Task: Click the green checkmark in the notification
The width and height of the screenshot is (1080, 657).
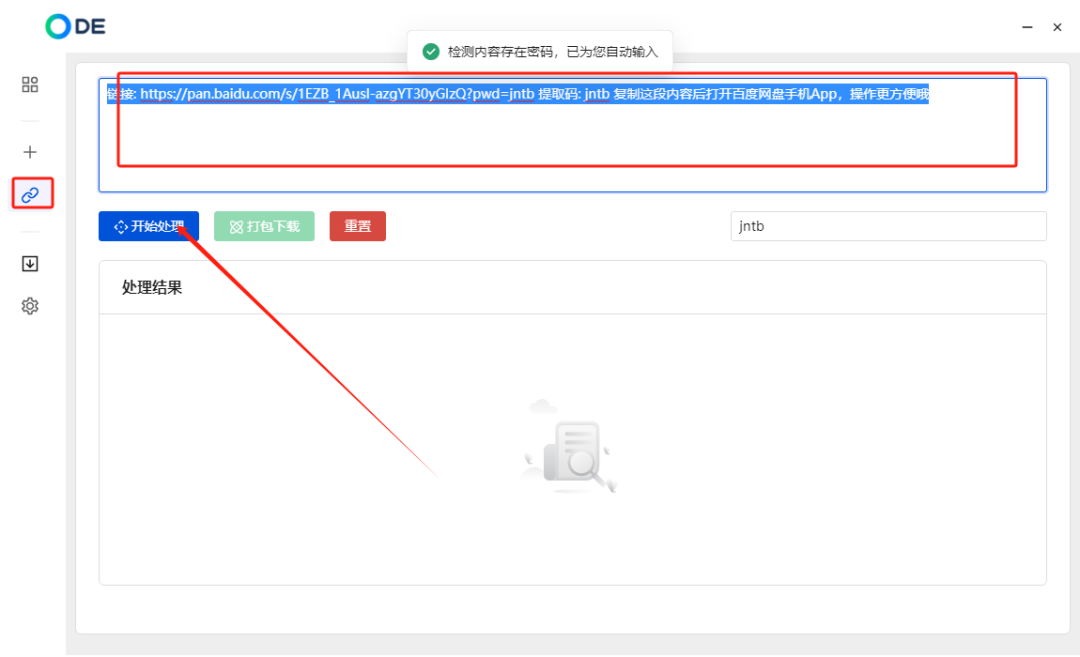Action: coord(431,51)
